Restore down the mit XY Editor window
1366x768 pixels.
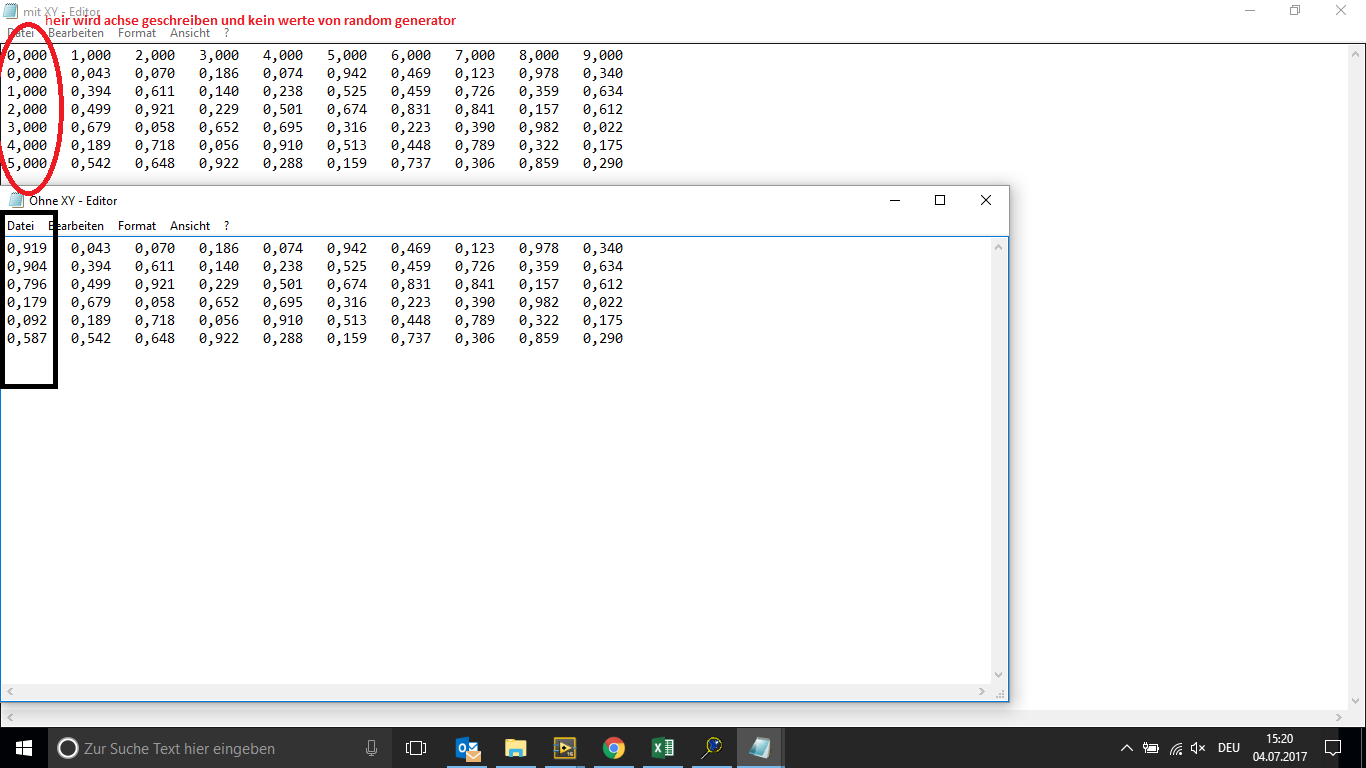point(1295,10)
